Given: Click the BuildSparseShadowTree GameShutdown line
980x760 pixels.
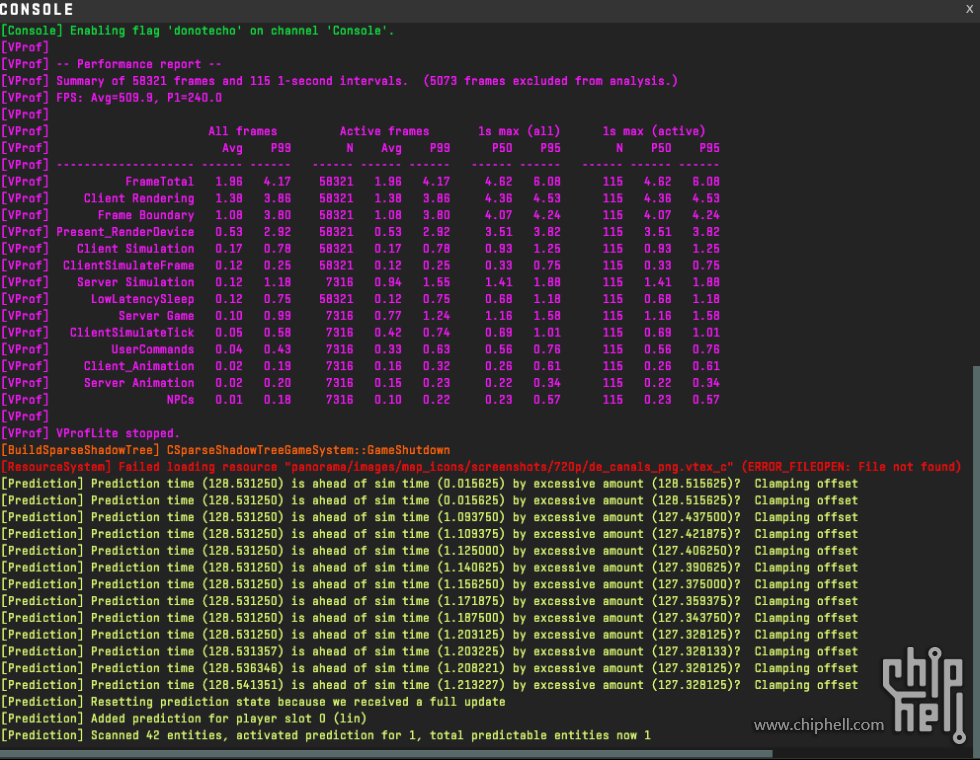Looking at the screenshot, I should [x=225, y=450].
